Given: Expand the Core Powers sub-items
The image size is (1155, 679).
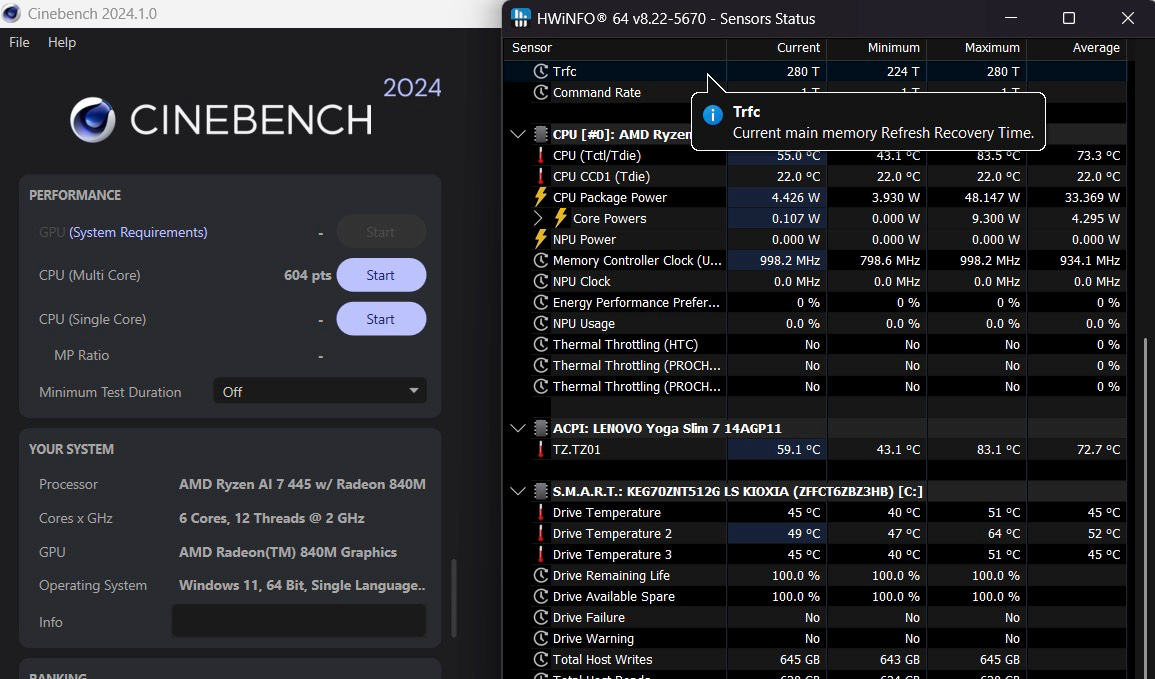Looking at the screenshot, I should pos(538,219).
